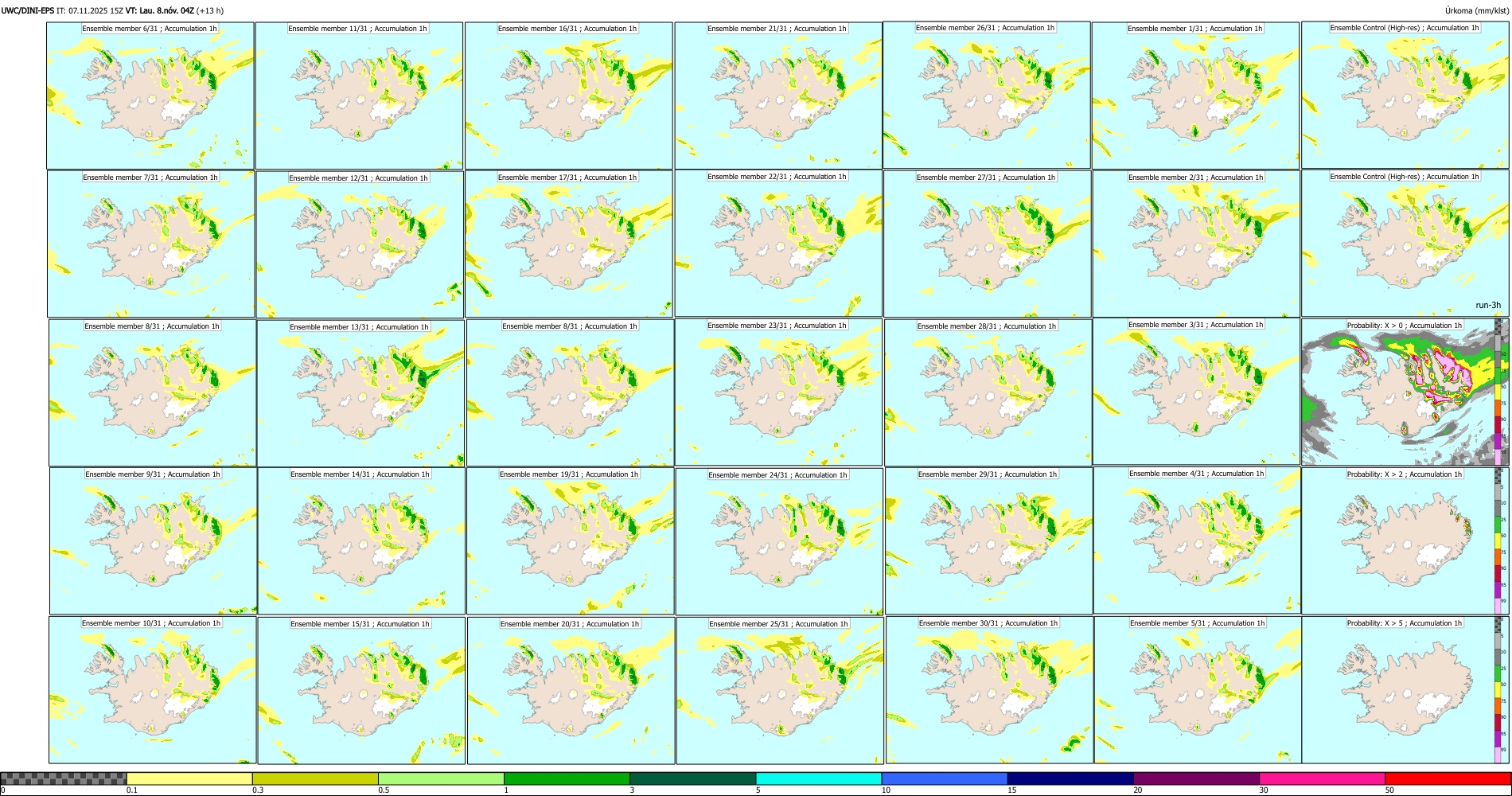Select the 'Ensemble member 1/31' title label
1512x796 pixels.
[x=1195, y=29]
